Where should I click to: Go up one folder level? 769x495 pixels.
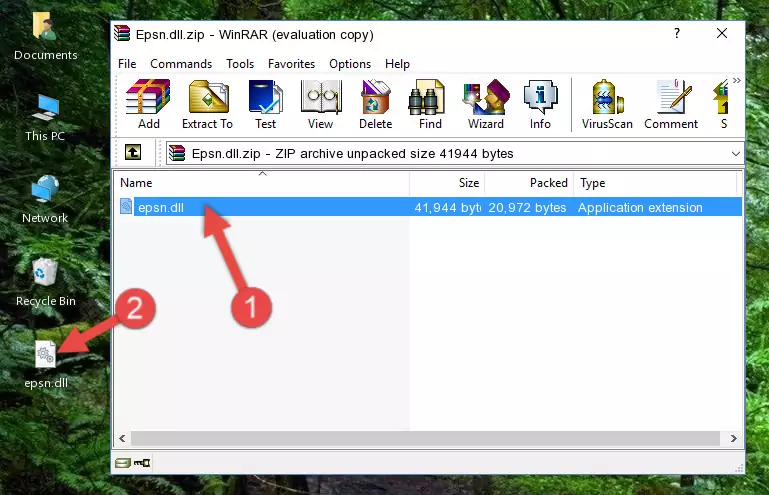coord(133,153)
